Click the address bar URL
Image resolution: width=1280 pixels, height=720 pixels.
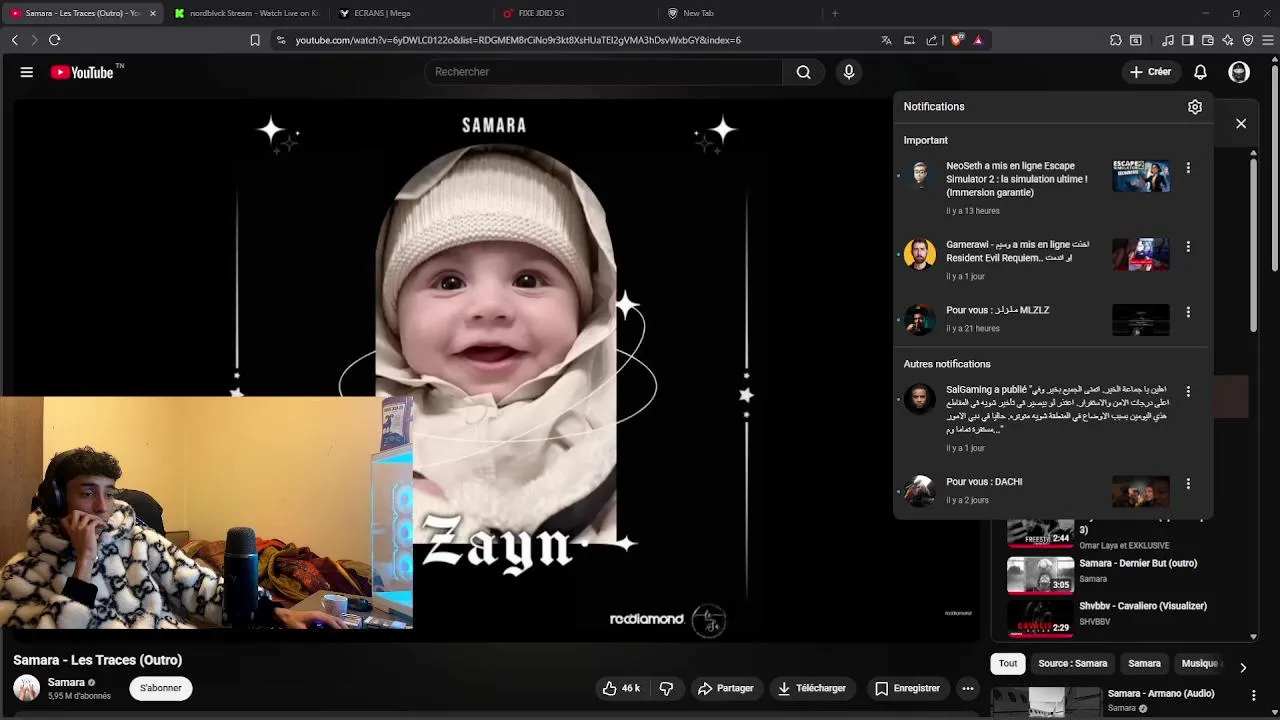click(518, 40)
